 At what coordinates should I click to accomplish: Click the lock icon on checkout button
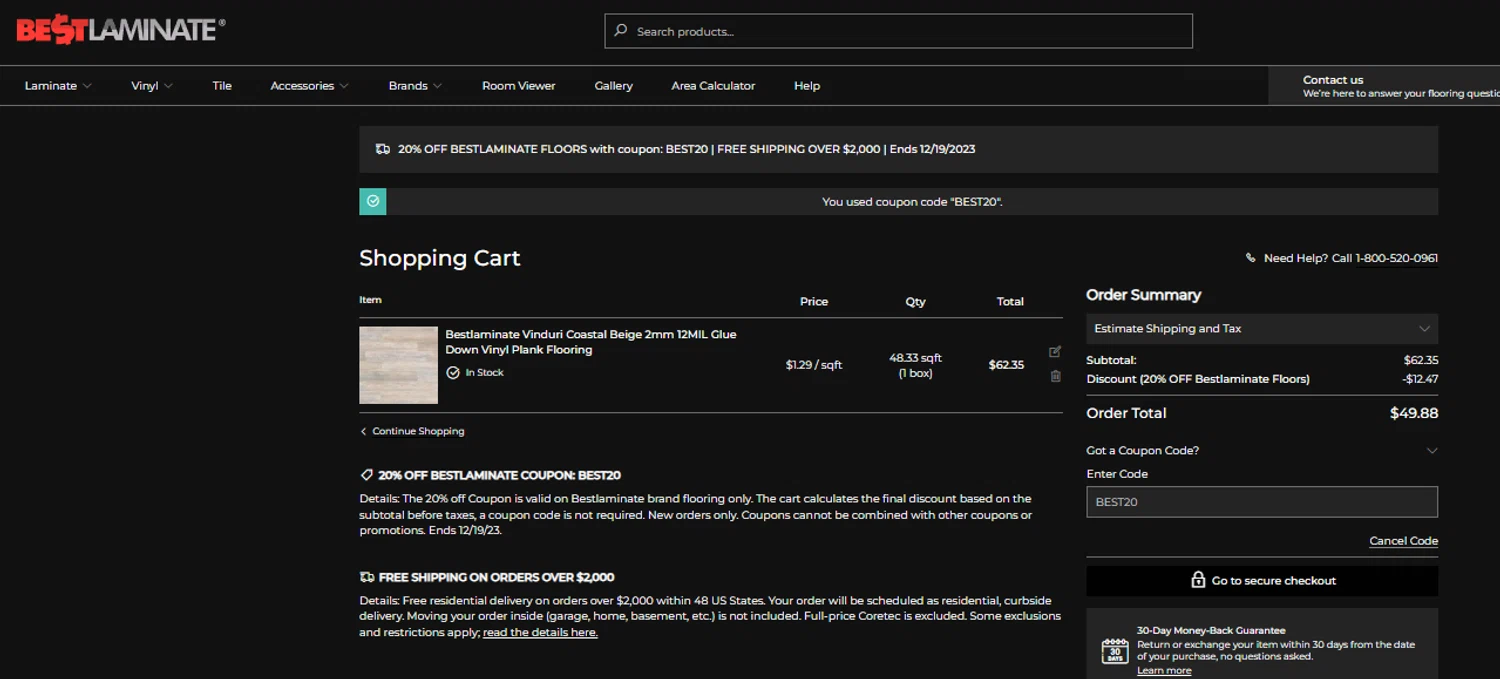1198,580
